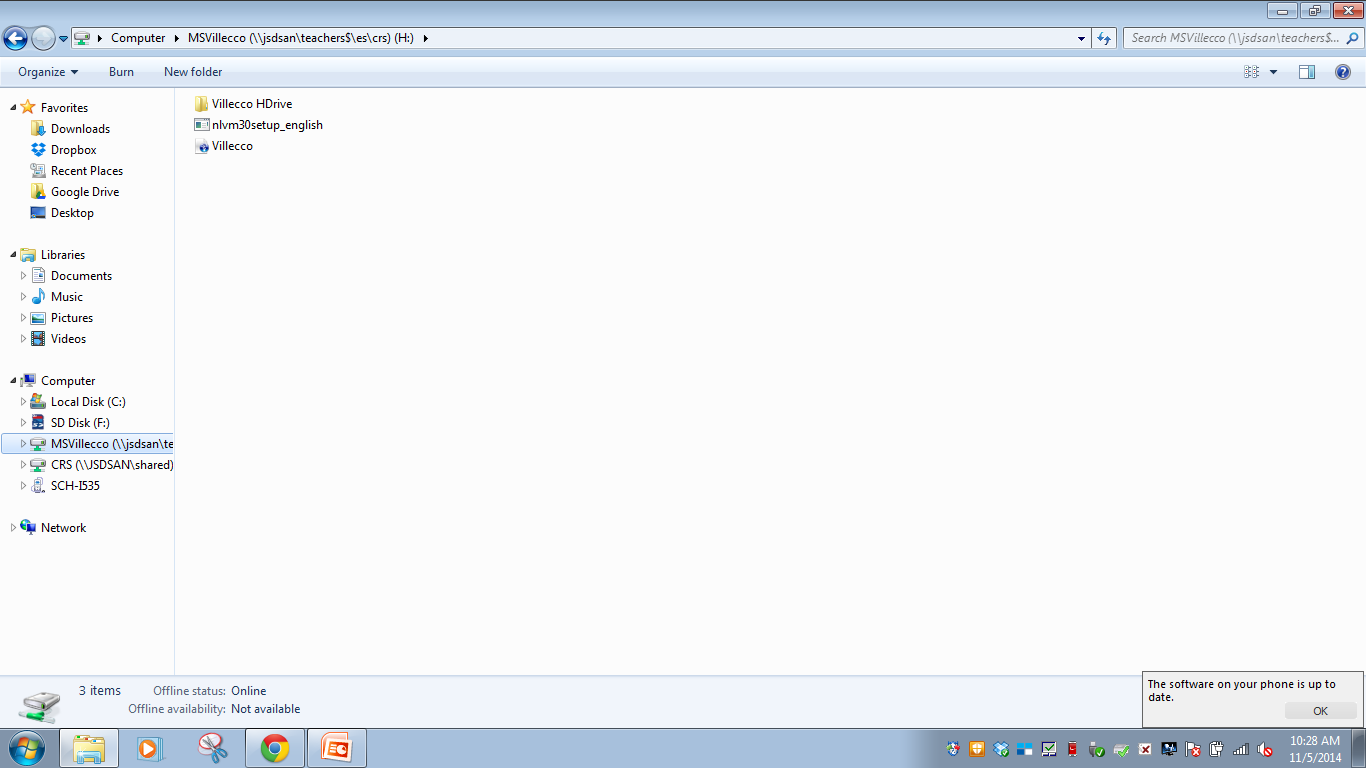Click Safely Remove Hardware tray icon
Viewport: 1366px width, 768px height.
(x=1097, y=749)
